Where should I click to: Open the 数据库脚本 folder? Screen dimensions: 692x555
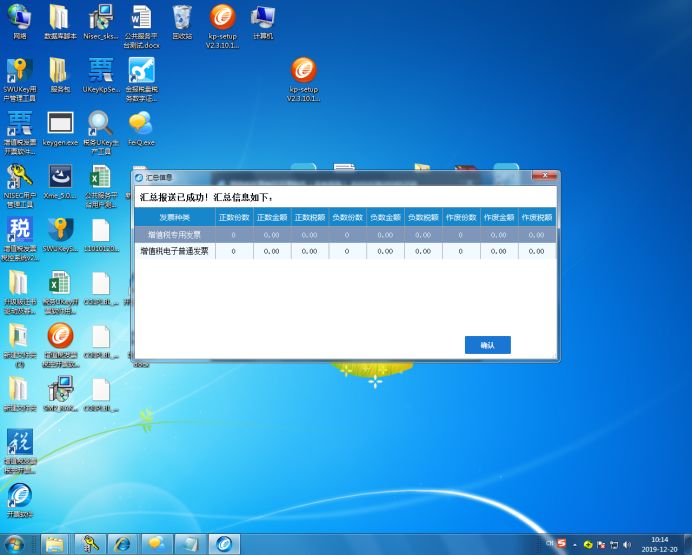click(x=60, y=18)
